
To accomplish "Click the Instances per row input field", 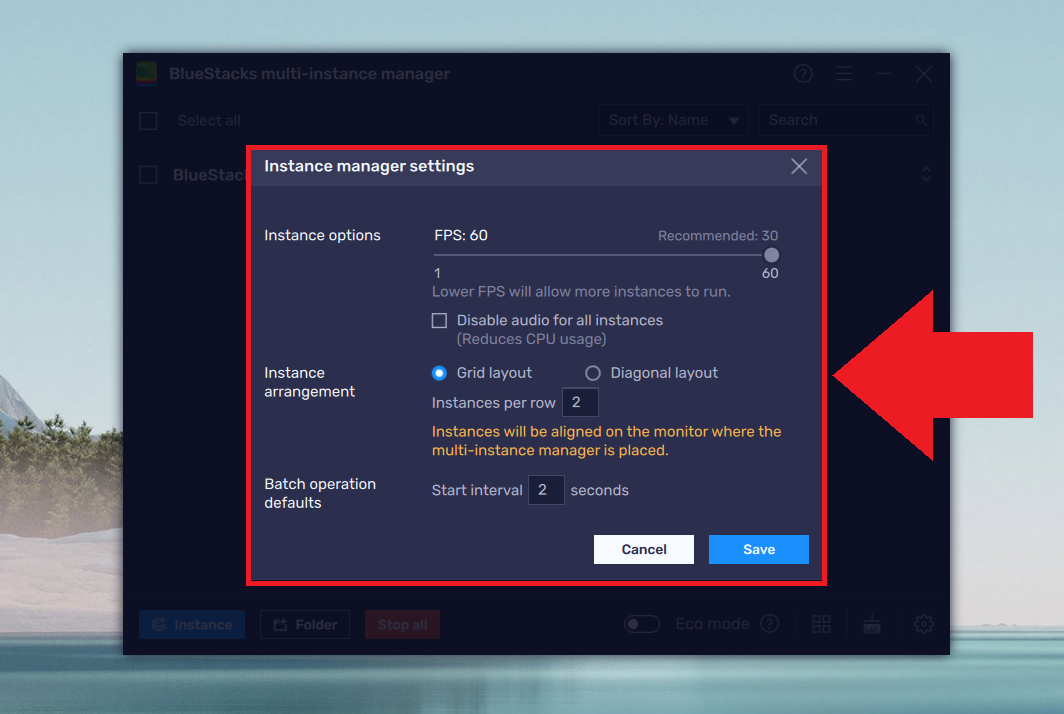I will (580, 402).
